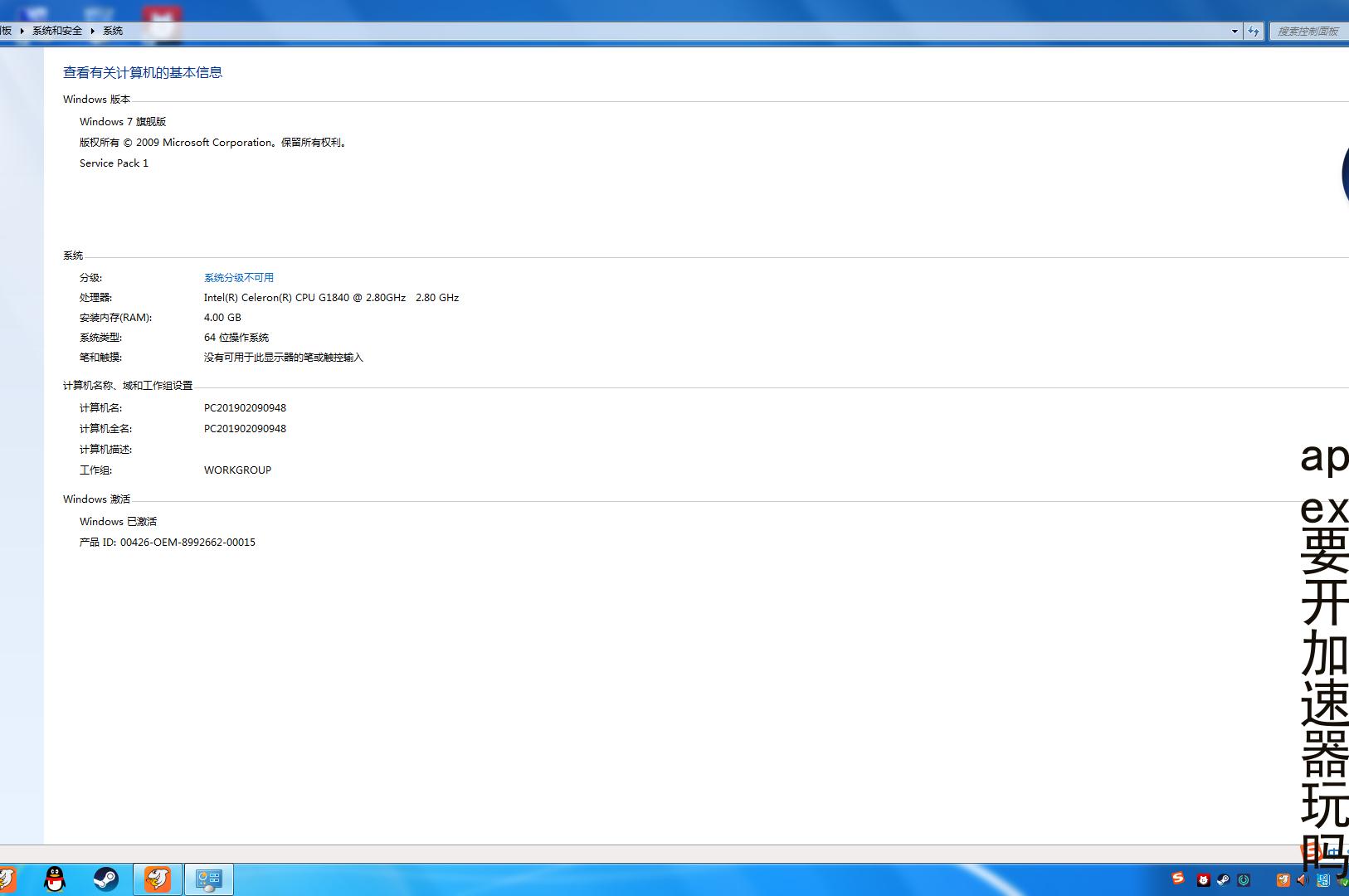Click the orange shark tray icon
Viewport: 1349px width, 896px height.
pos(1283,879)
